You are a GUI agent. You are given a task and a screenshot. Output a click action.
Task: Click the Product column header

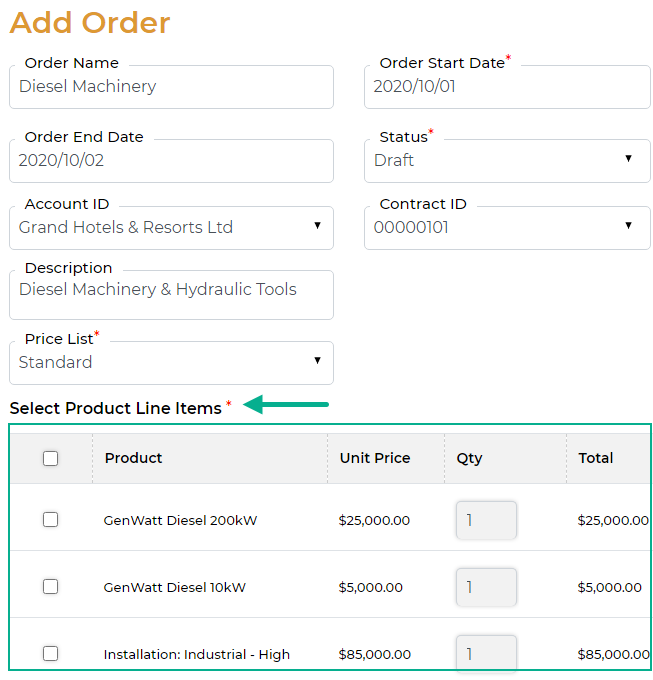(x=134, y=458)
